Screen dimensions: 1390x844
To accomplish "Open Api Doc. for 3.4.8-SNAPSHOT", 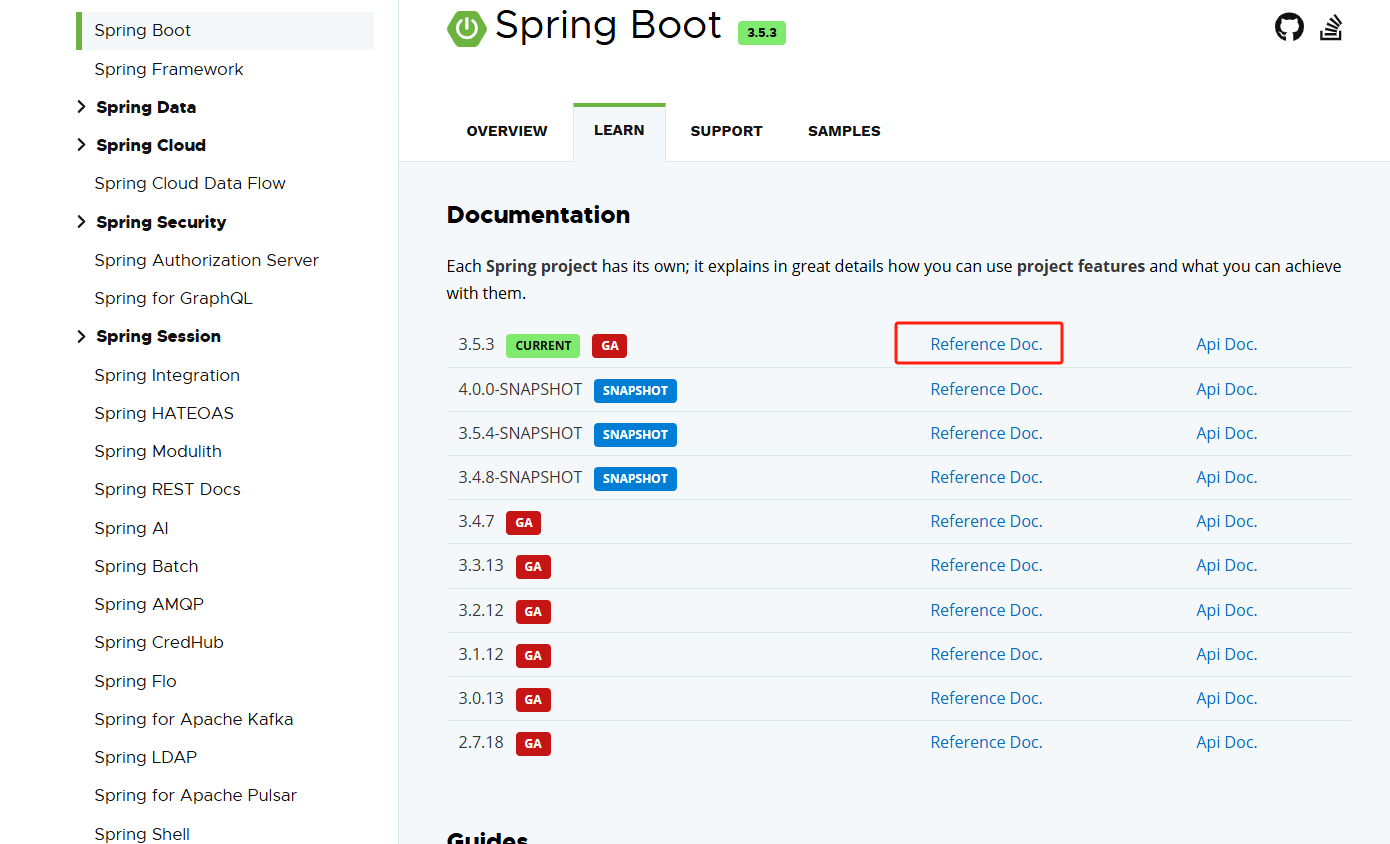I will (1227, 477).
